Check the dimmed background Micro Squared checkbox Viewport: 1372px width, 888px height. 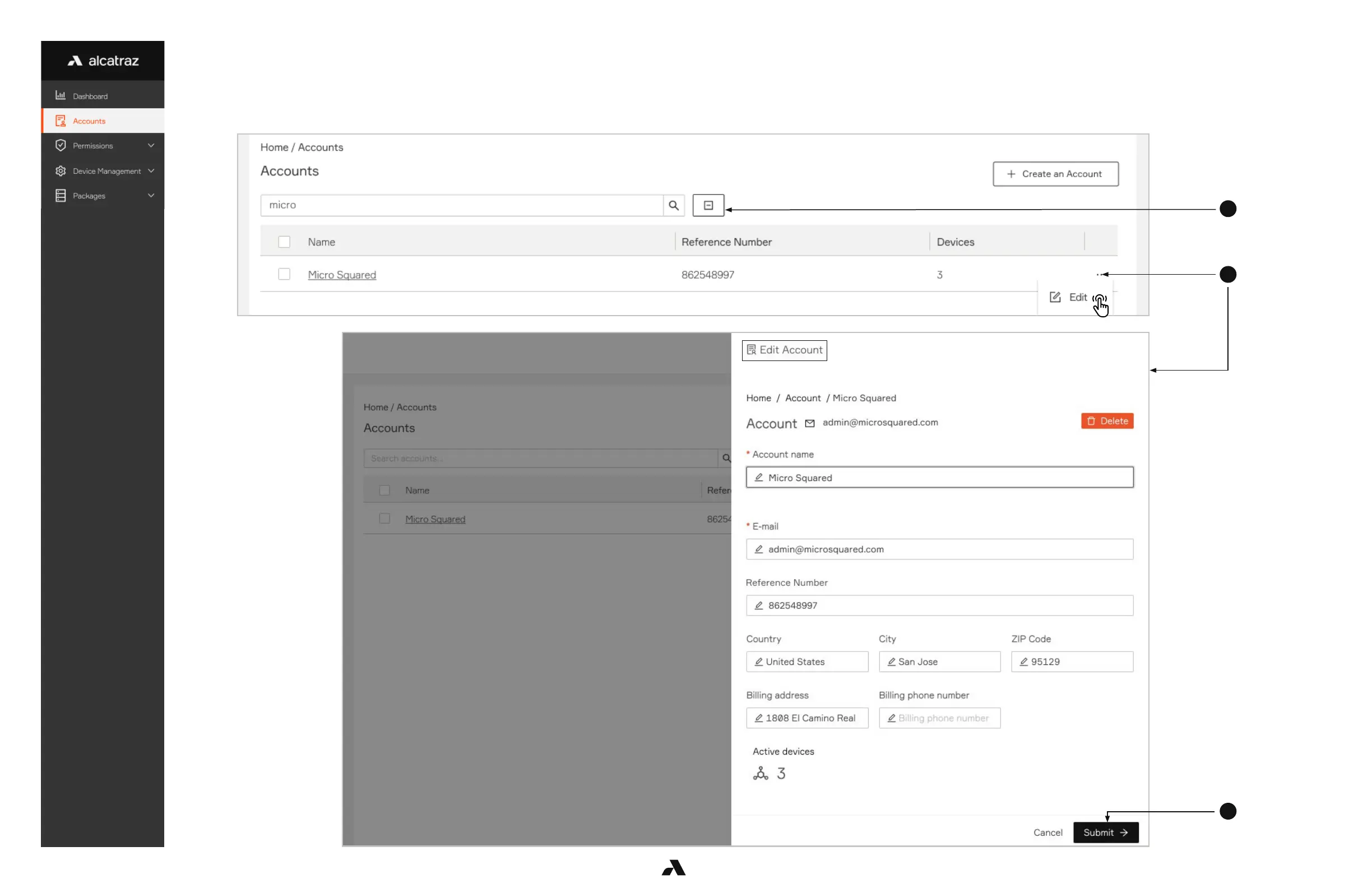pos(384,519)
